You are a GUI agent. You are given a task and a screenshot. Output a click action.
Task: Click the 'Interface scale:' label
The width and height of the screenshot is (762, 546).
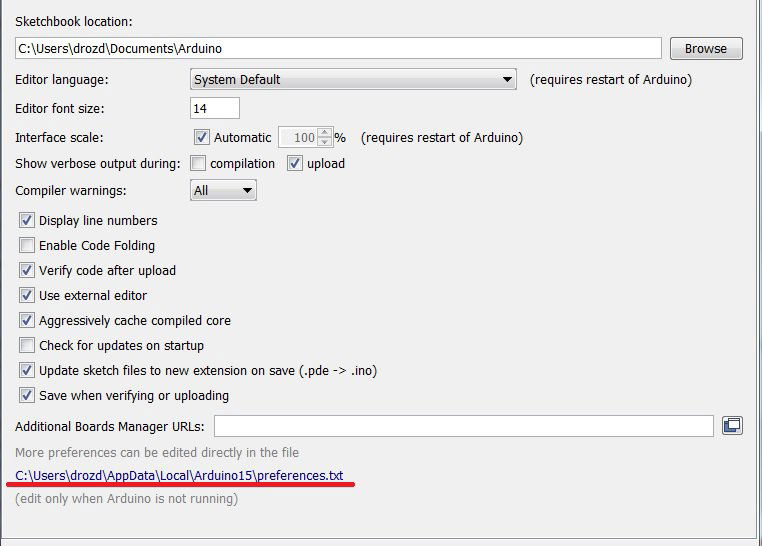[x=59, y=137]
